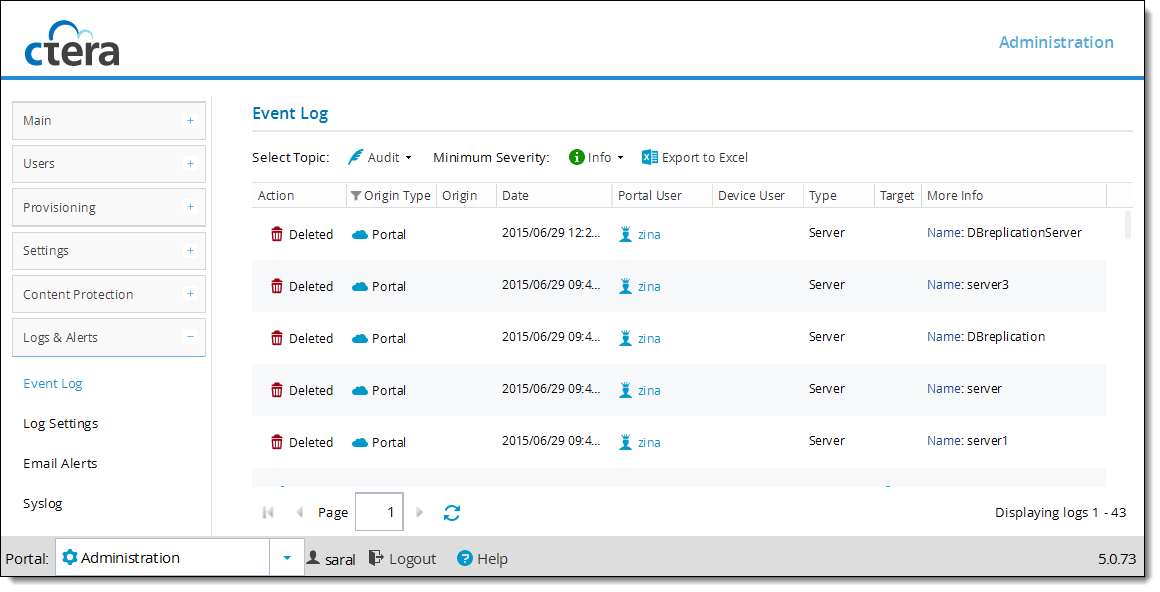Click trash icon in Name: server row
Viewport: 1160px width, 592px height.
click(277, 389)
